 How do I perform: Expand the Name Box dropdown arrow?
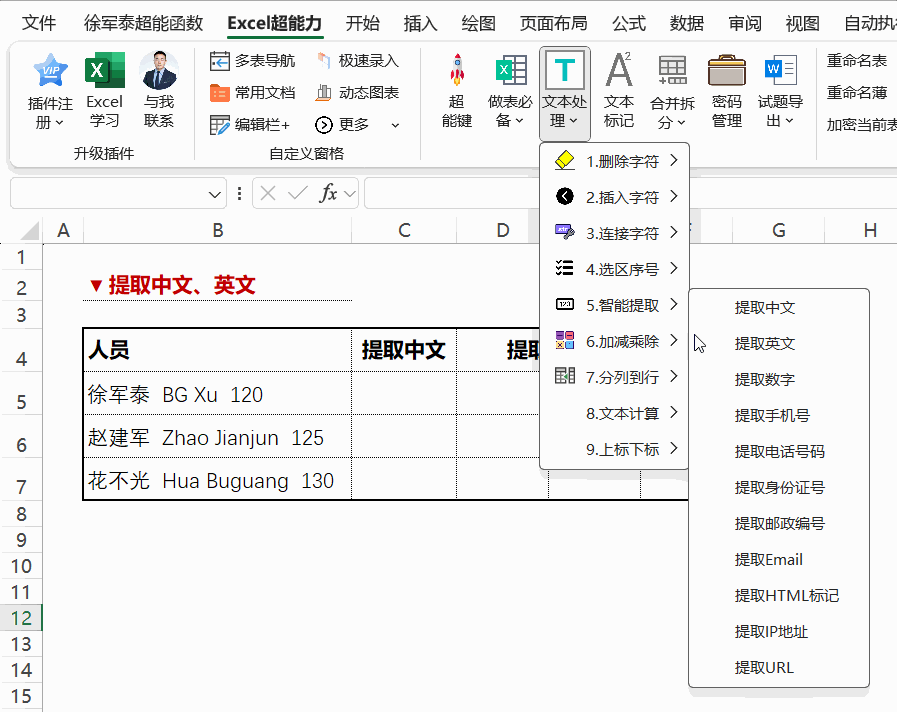(215, 194)
